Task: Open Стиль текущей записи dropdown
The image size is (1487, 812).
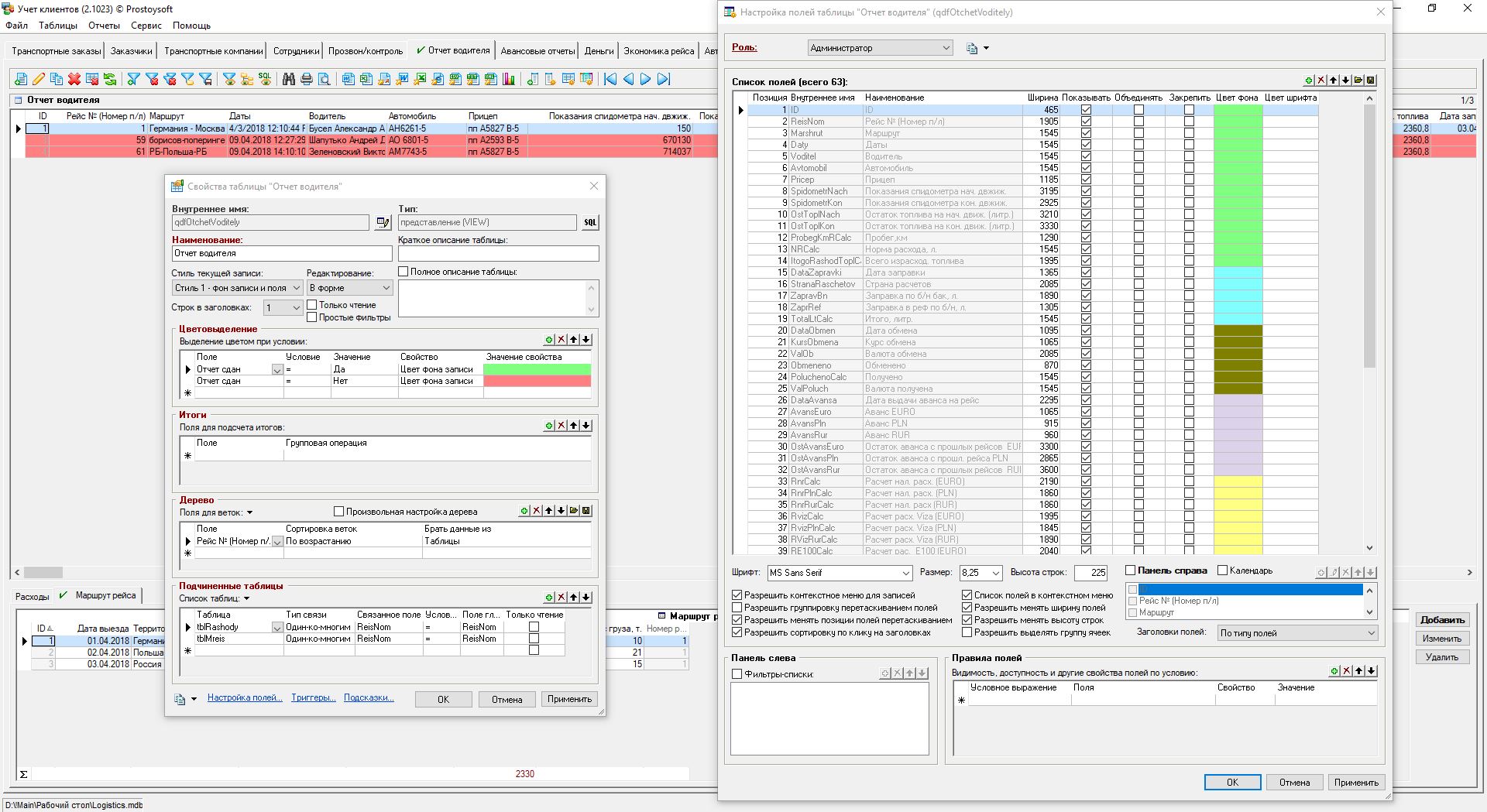Action: pyautogui.click(x=236, y=288)
